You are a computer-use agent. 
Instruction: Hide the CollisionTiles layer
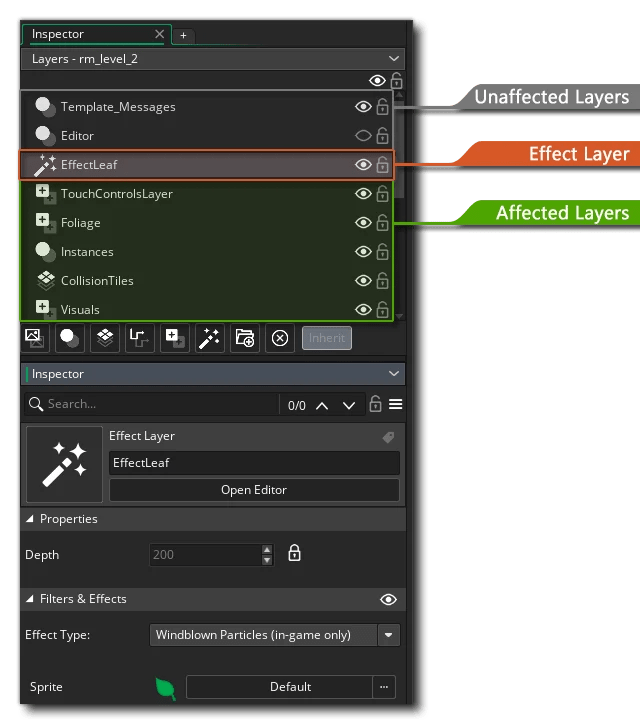(x=363, y=281)
